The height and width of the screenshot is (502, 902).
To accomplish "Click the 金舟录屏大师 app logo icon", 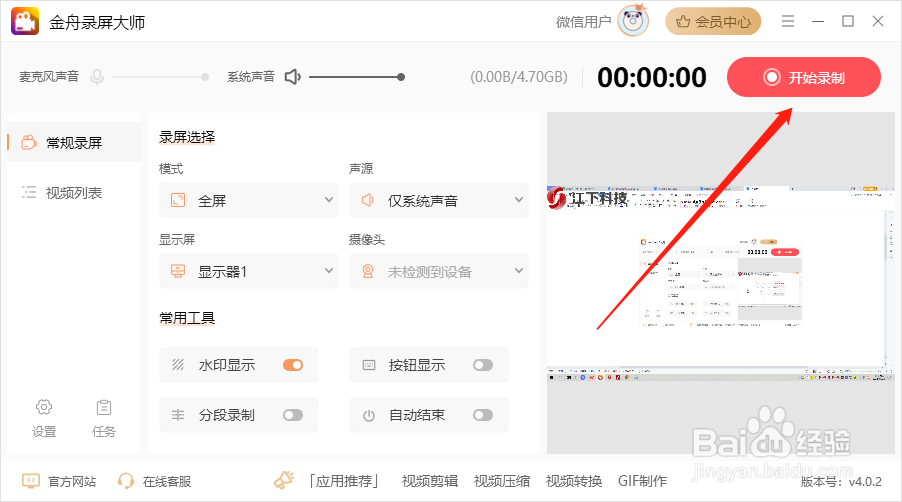I will [25, 21].
